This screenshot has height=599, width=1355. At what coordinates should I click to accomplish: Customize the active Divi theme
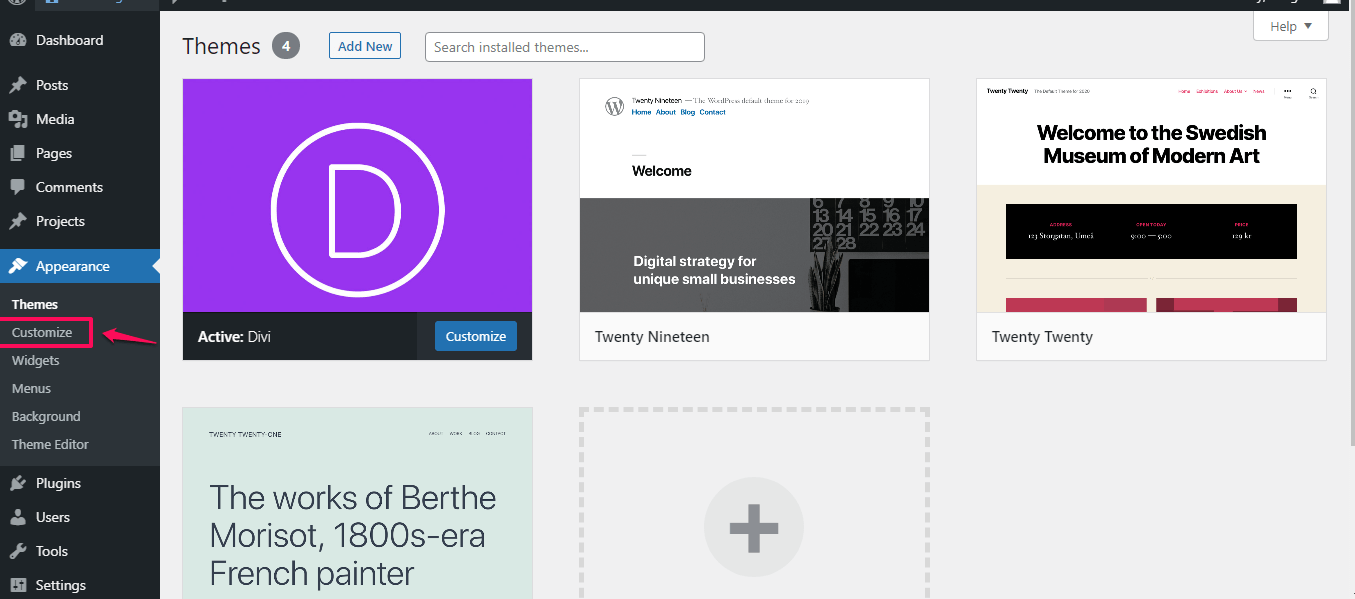click(x=475, y=336)
